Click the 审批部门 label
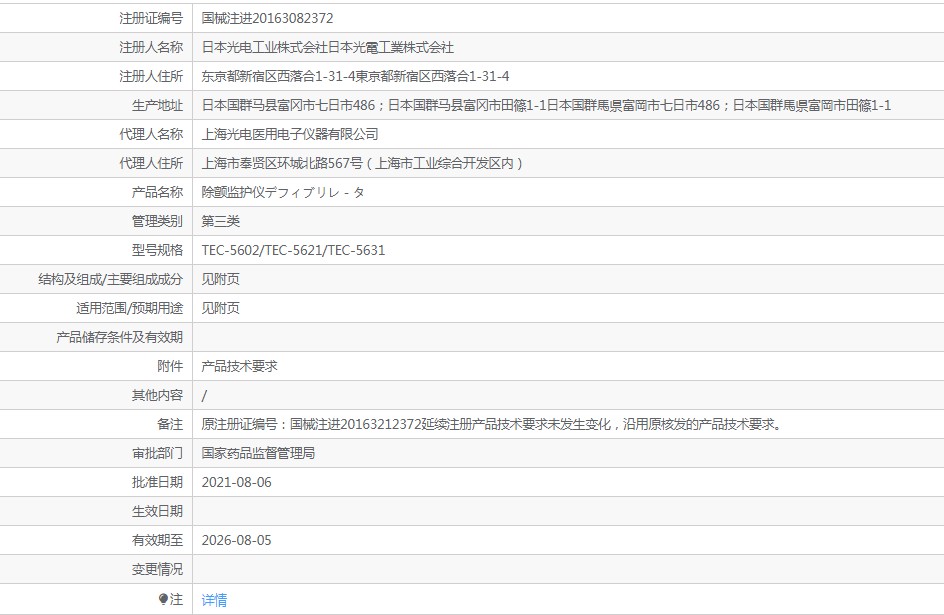The width and height of the screenshot is (944, 615). pyautogui.click(x=157, y=453)
